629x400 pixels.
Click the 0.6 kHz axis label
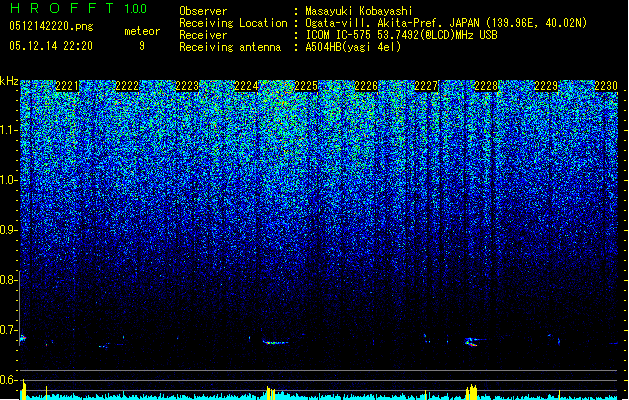click(8, 380)
